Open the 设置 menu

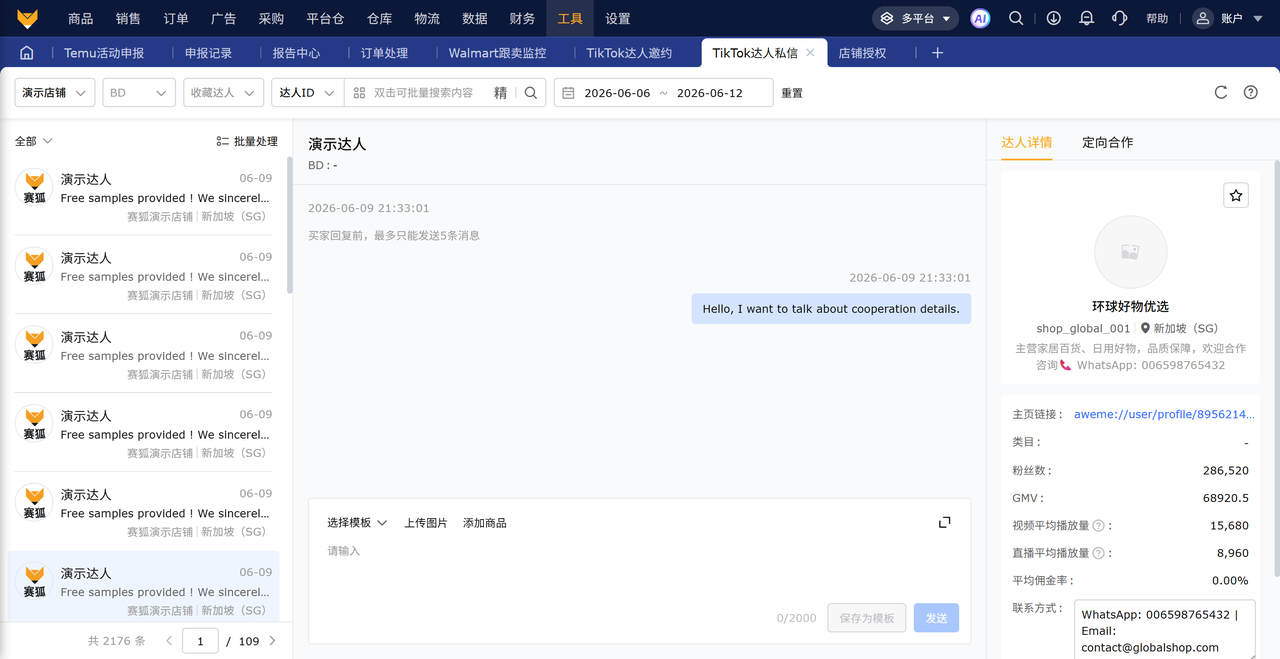click(618, 18)
